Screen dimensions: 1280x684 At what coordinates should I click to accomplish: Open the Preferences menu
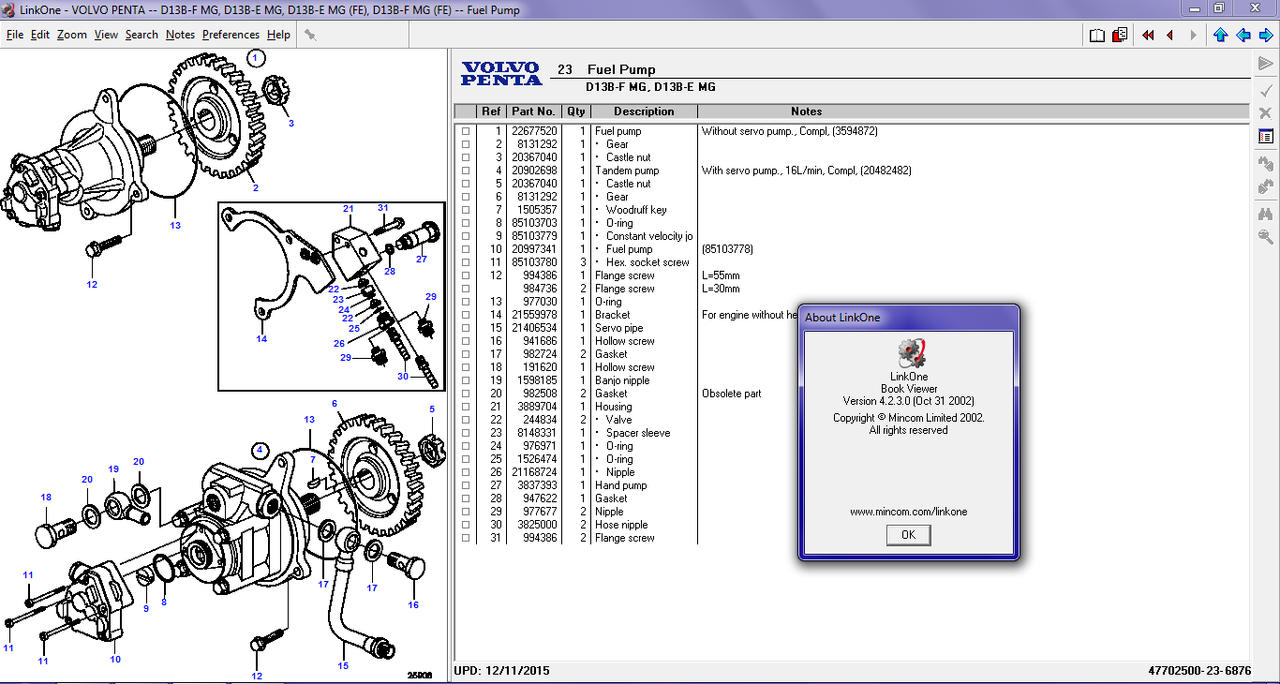click(231, 34)
